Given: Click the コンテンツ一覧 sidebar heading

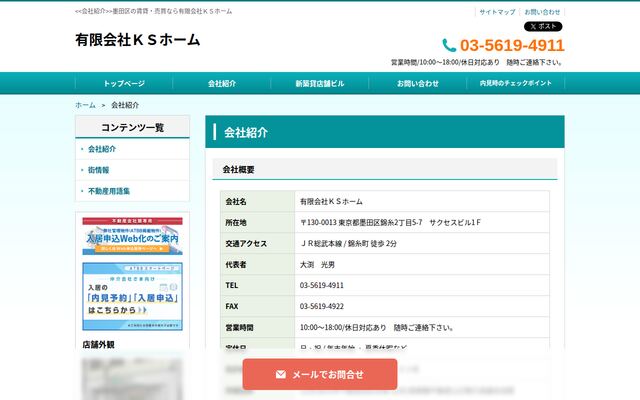Looking at the screenshot, I should click(132, 127).
